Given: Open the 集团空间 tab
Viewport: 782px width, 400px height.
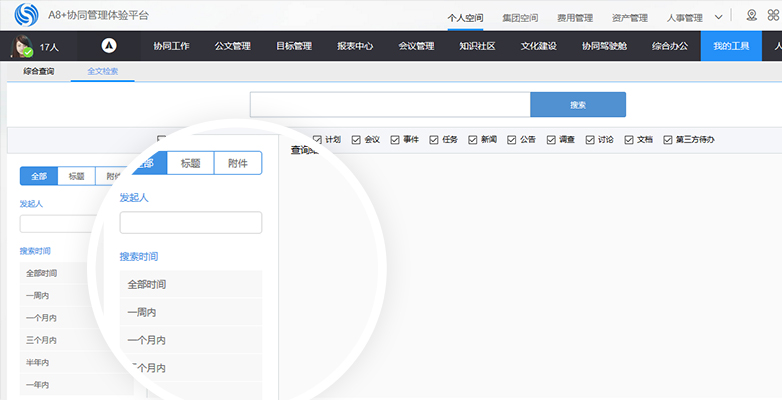Looking at the screenshot, I should point(521,18).
